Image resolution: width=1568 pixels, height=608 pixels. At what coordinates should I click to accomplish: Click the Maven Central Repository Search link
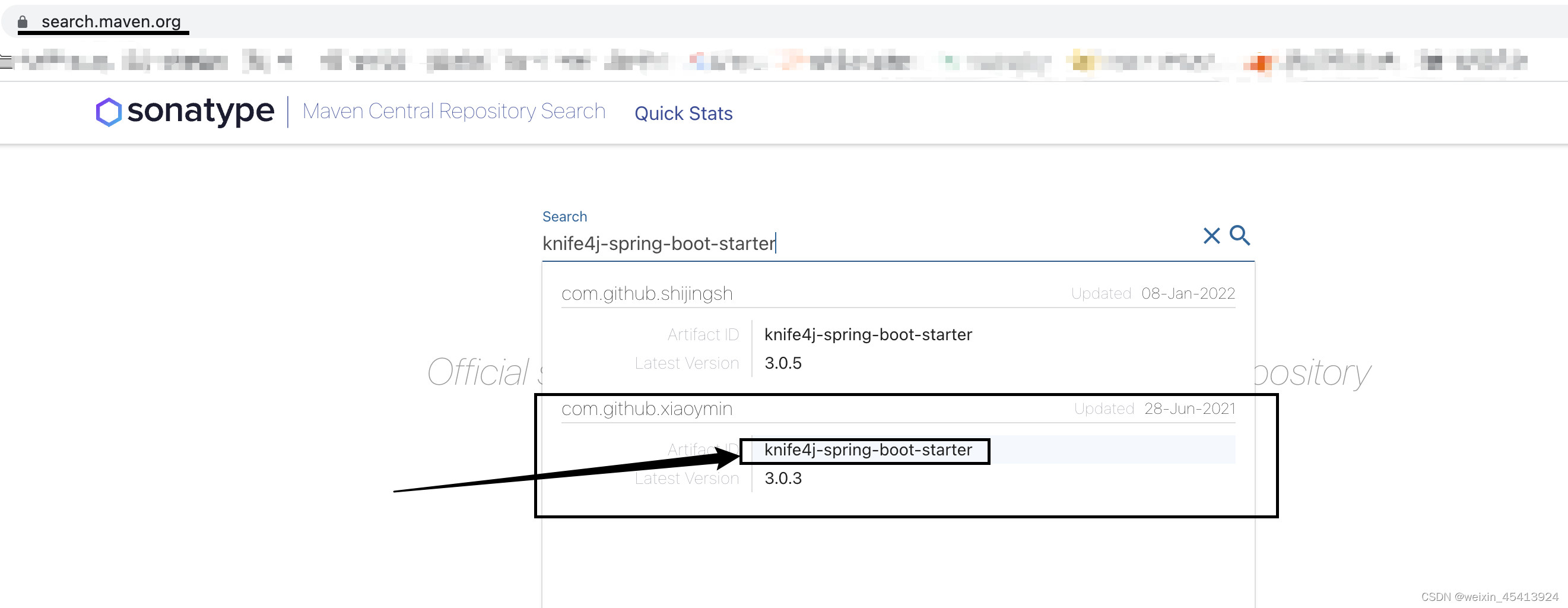[x=453, y=111]
